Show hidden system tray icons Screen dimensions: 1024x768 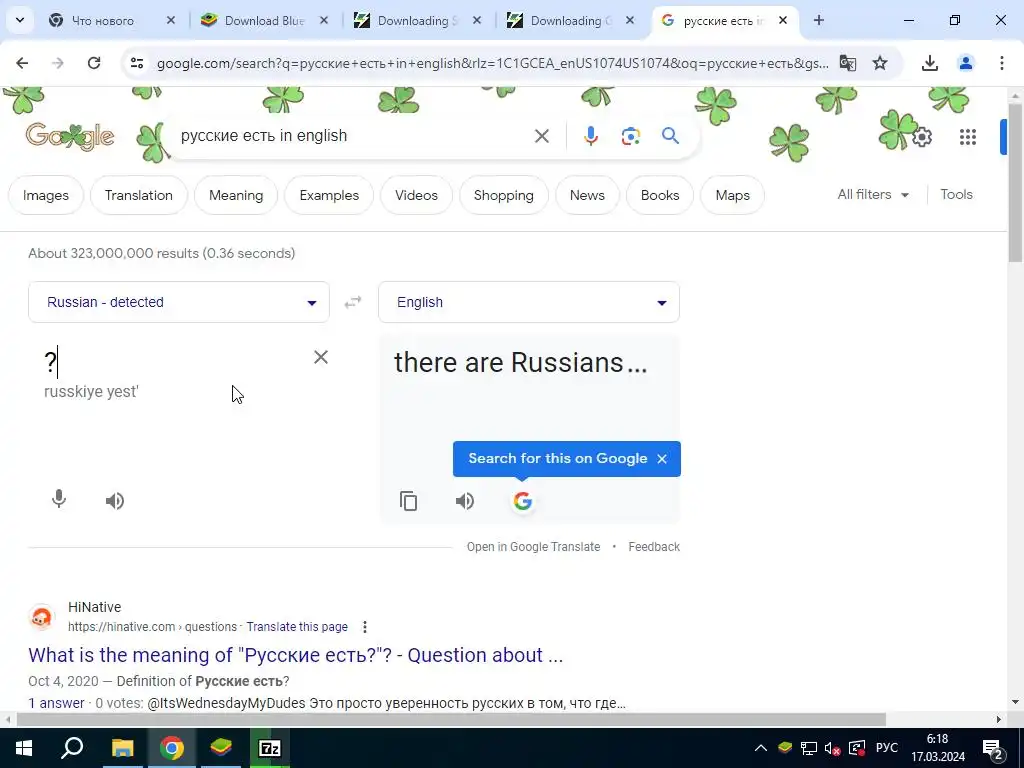761,748
